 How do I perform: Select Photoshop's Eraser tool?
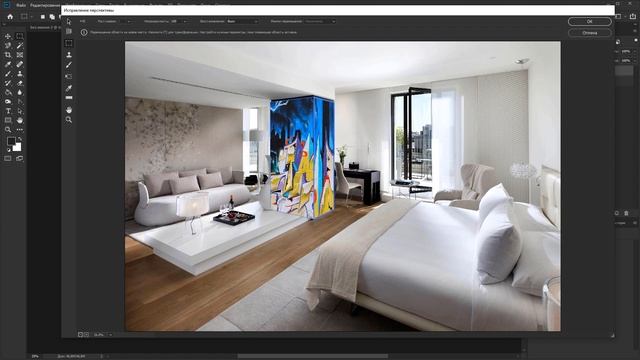20,83
